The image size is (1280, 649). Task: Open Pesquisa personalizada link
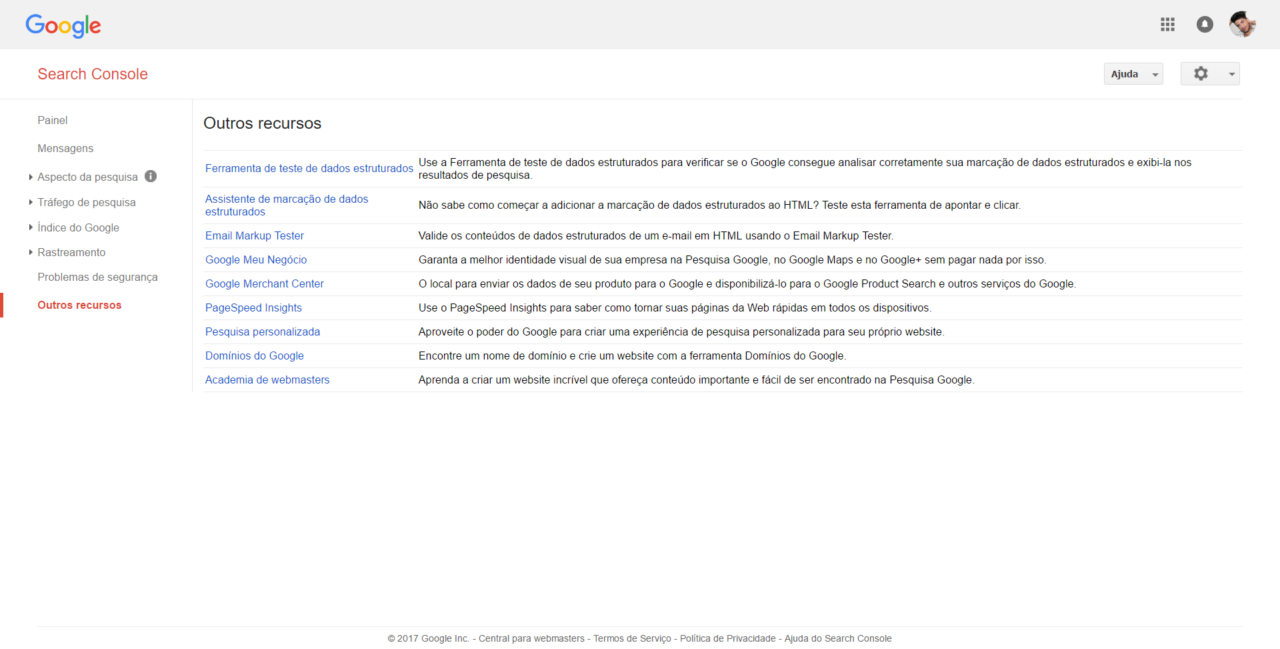tap(262, 332)
